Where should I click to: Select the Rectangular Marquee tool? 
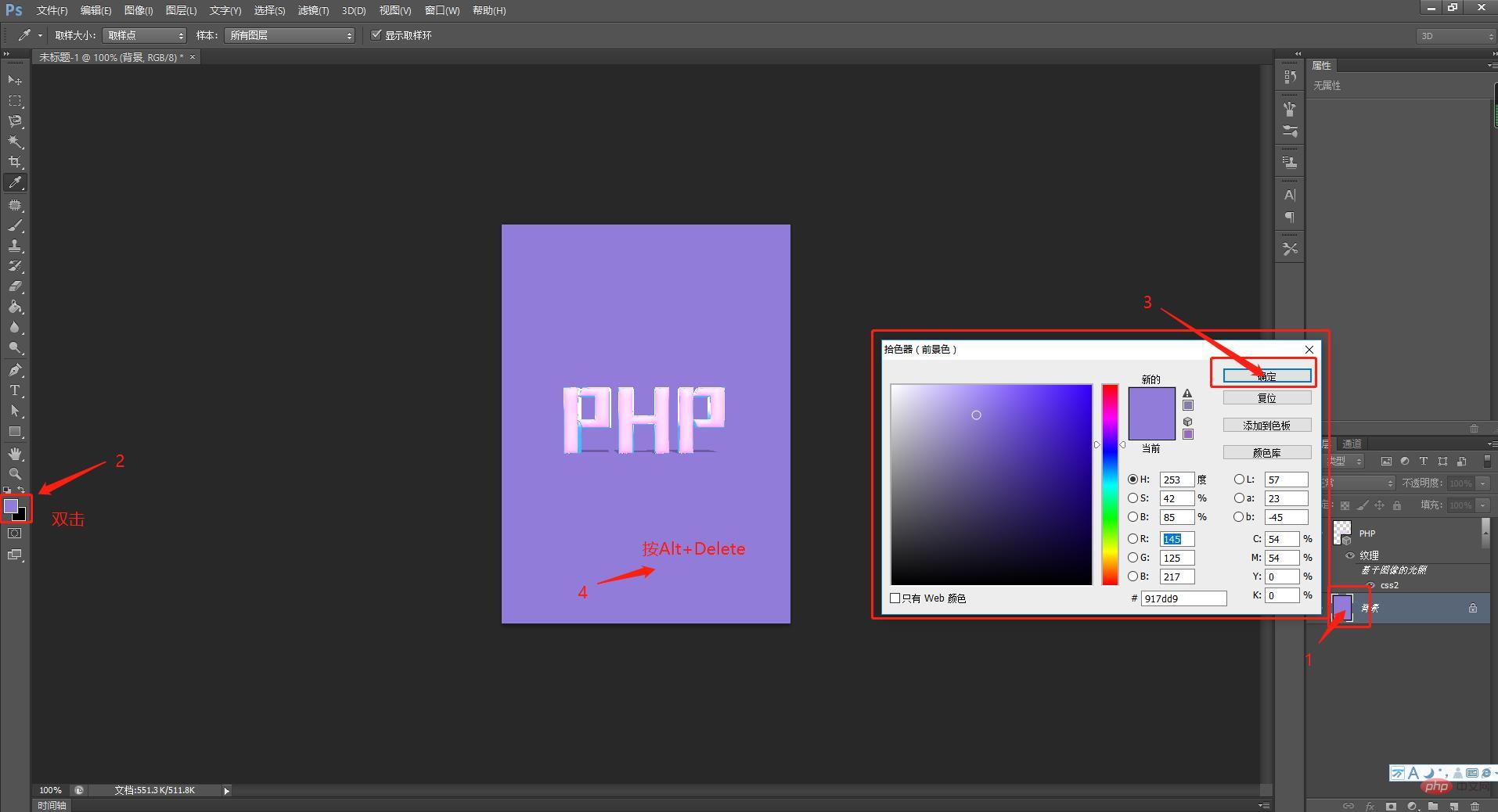point(15,101)
